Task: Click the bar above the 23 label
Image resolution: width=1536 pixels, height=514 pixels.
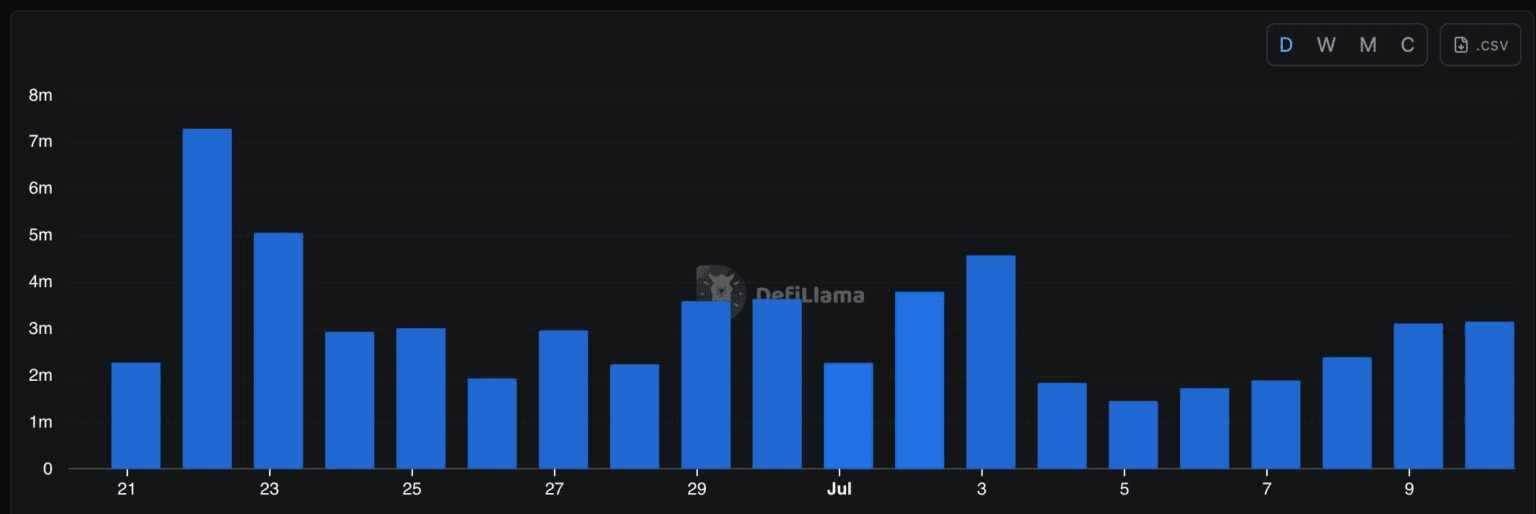Action: [278, 350]
